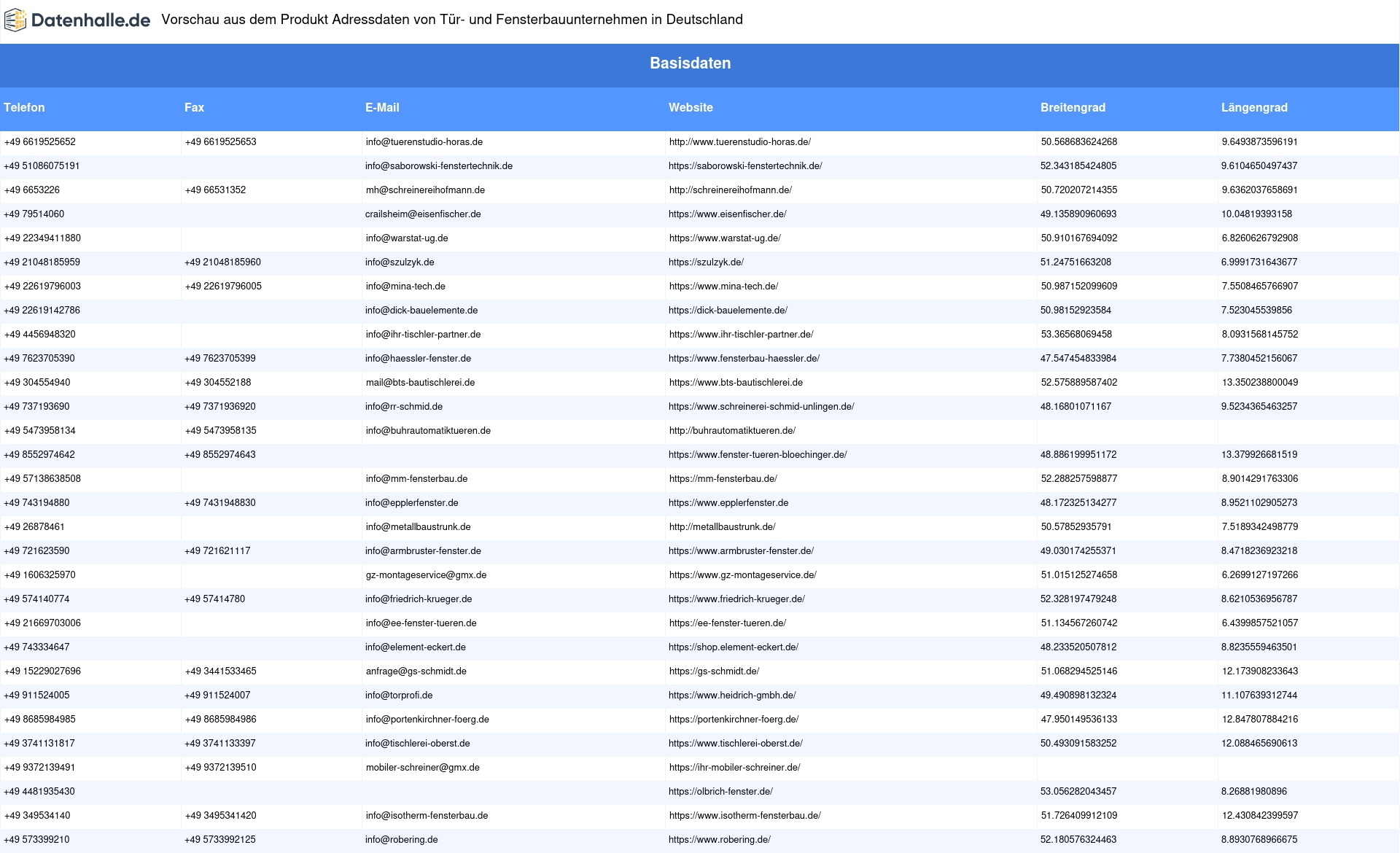Click the Fax column header
1400x853 pixels.
point(194,108)
